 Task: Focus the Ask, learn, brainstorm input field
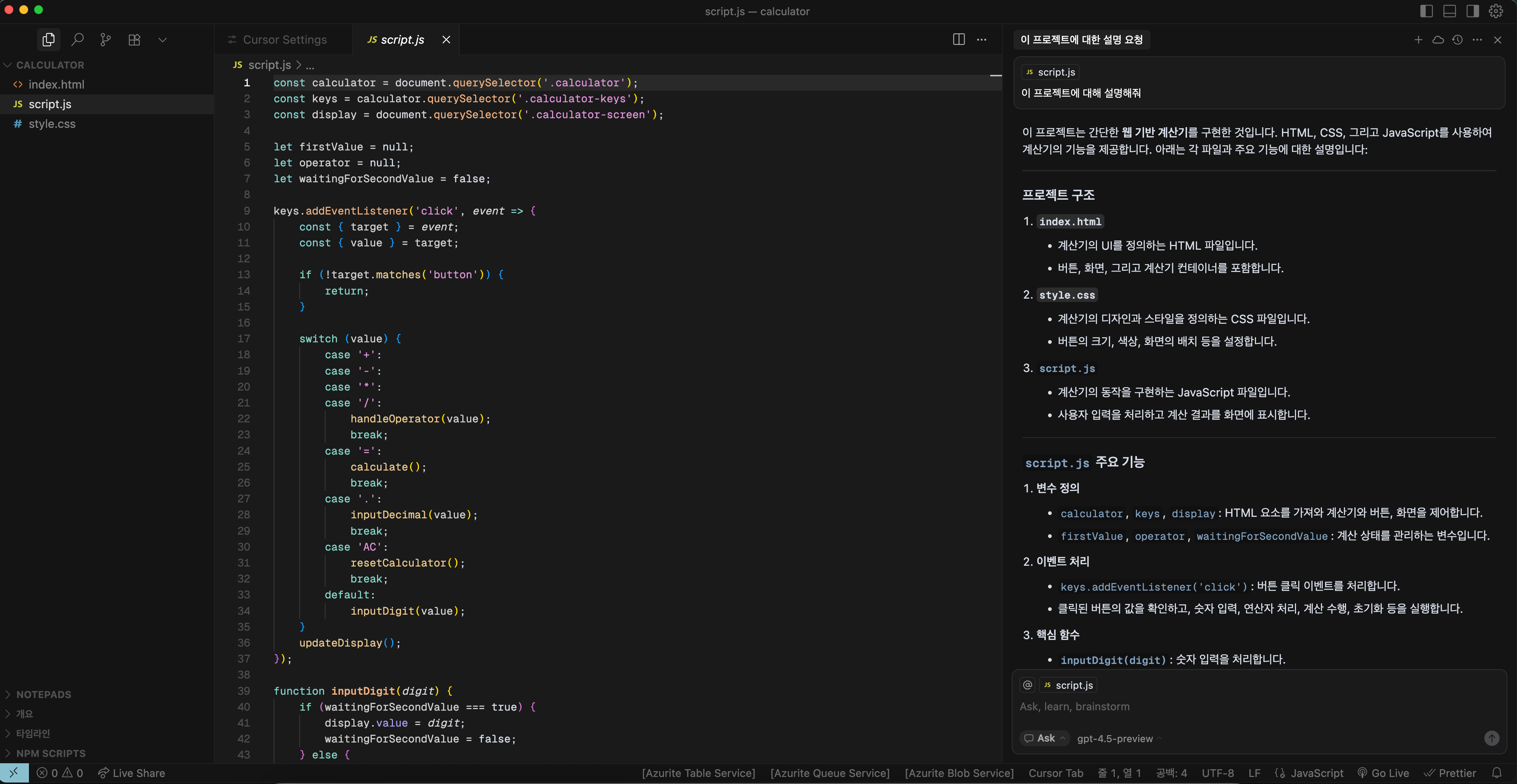click(1237, 706)
